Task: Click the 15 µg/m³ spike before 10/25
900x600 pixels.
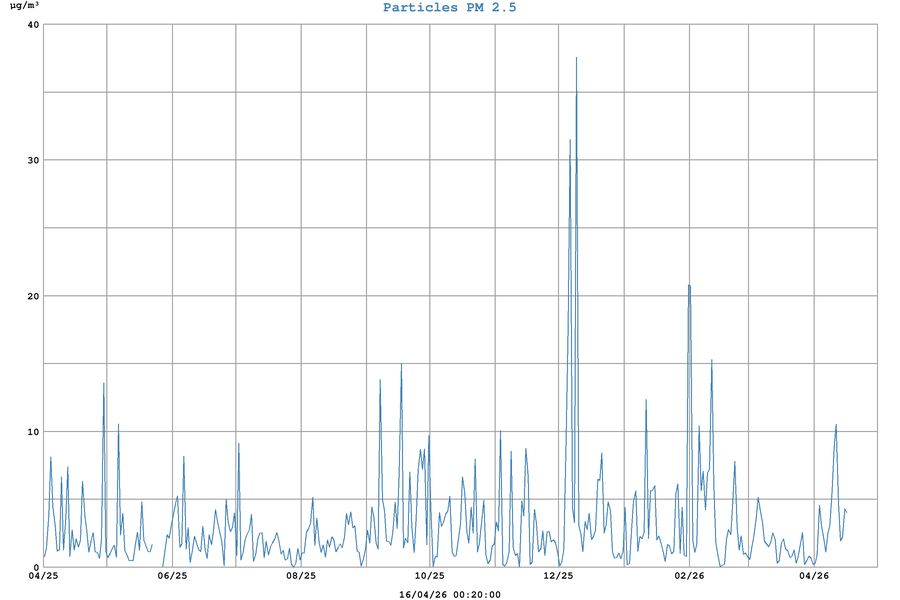Action: tap(401, 365)
